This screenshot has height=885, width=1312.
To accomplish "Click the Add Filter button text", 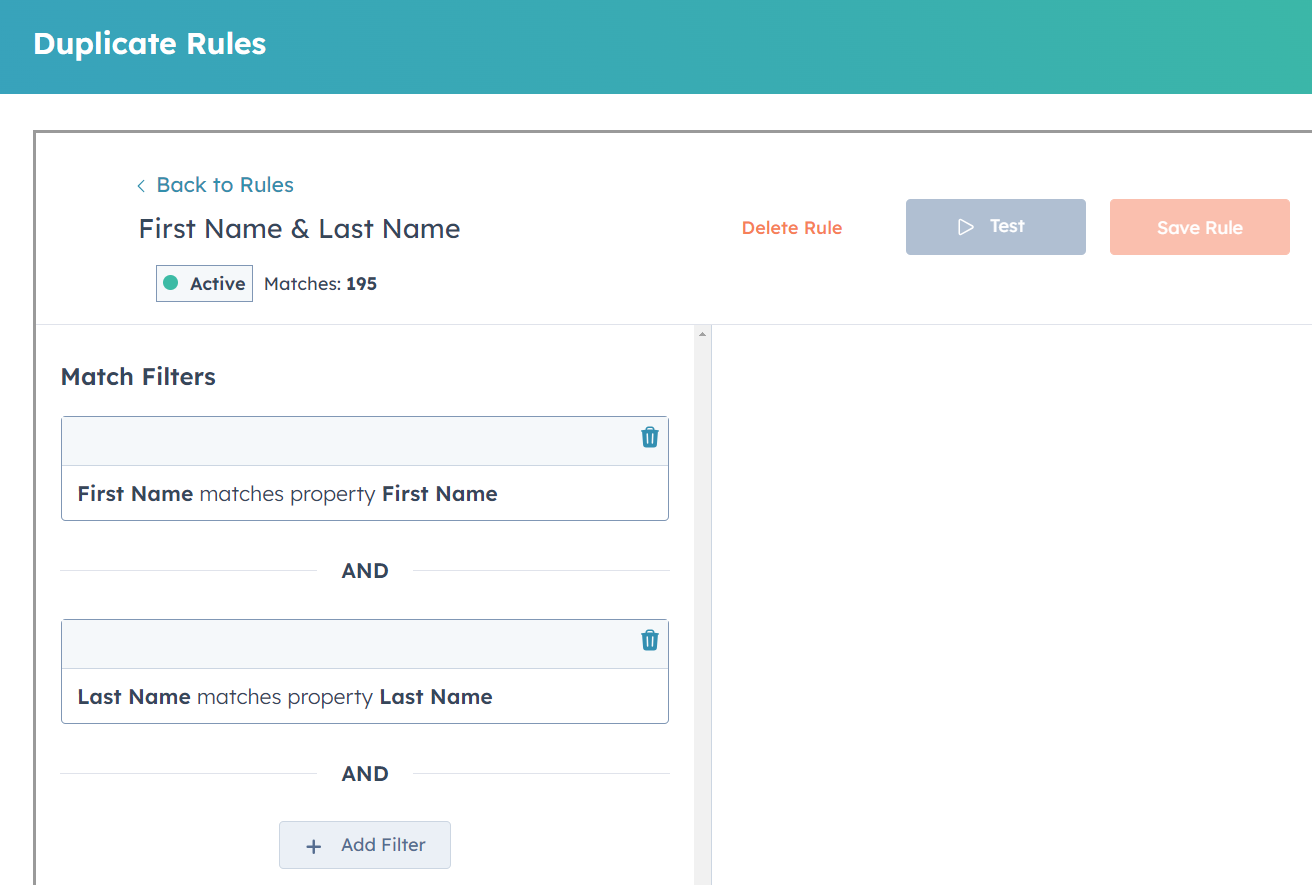I will point(383,845).
